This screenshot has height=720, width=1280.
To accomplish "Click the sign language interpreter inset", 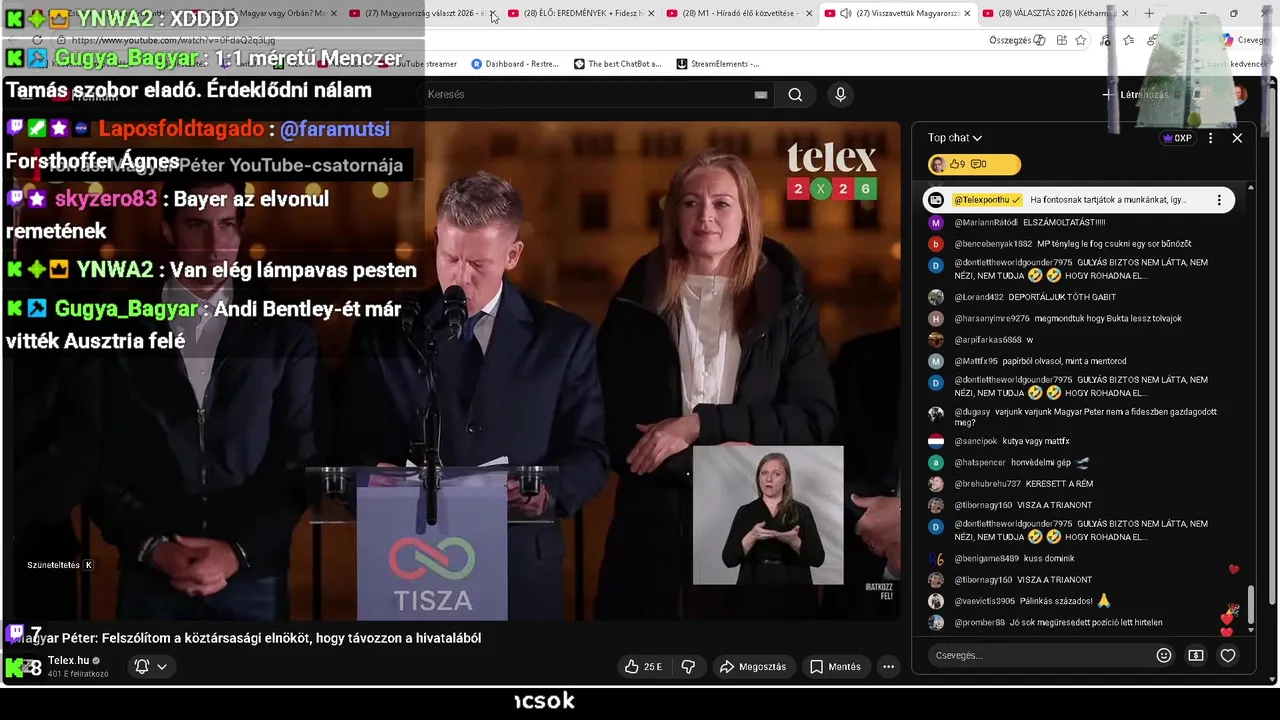I will tap(768, 515).
